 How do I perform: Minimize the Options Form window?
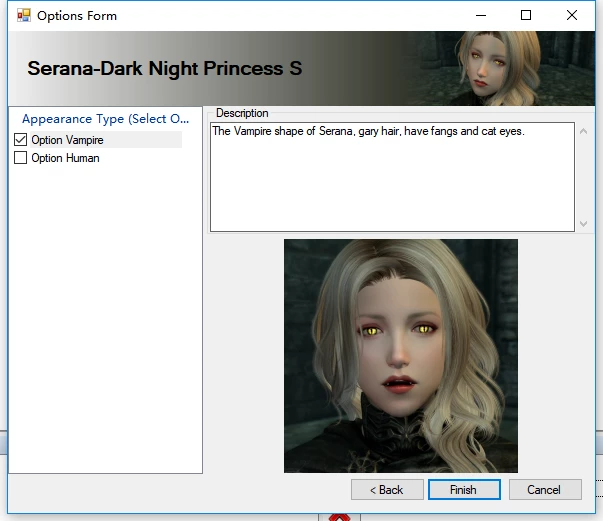pyautogui.click(x=481, y=15)
